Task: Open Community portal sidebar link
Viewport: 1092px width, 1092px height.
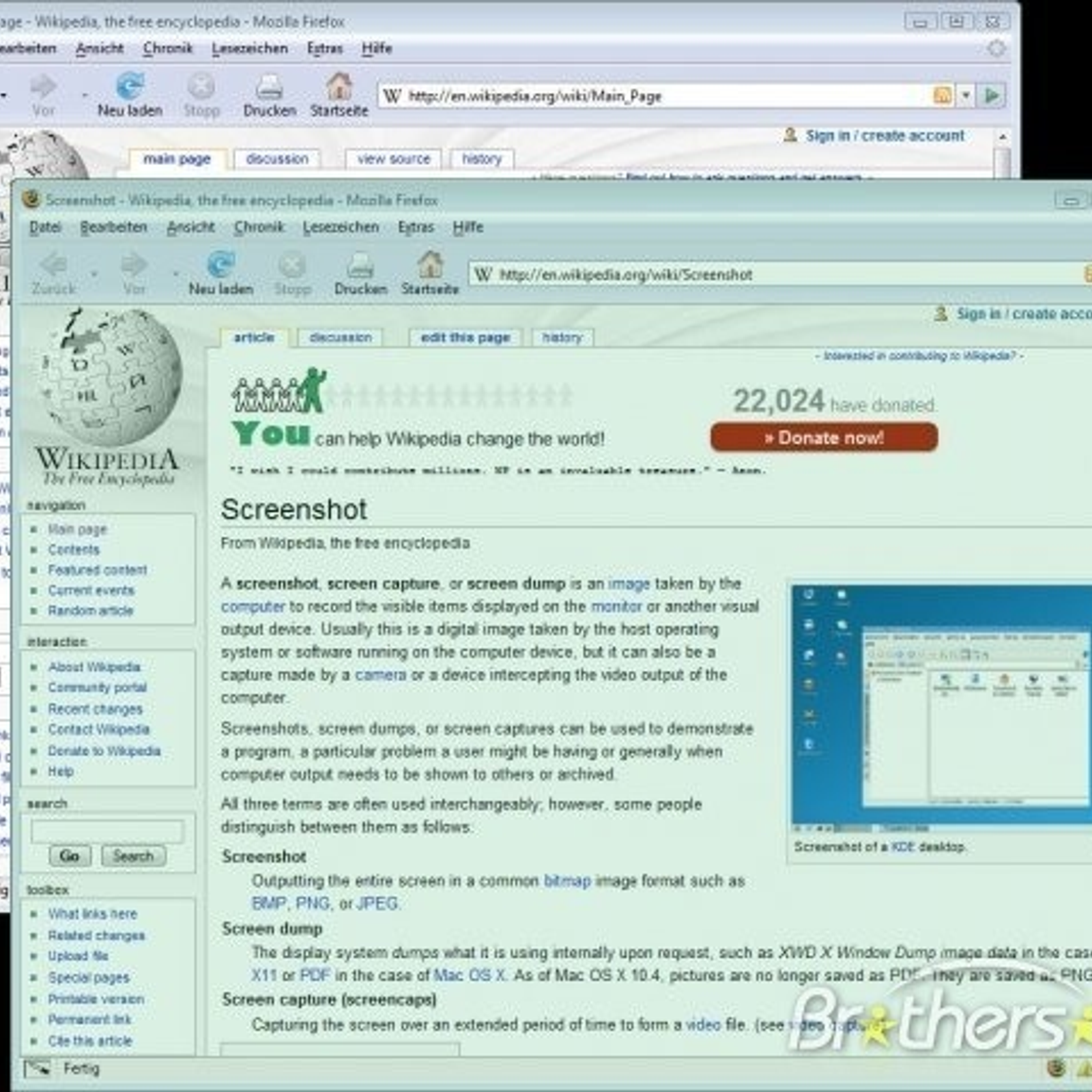Action: pos(98,687)
